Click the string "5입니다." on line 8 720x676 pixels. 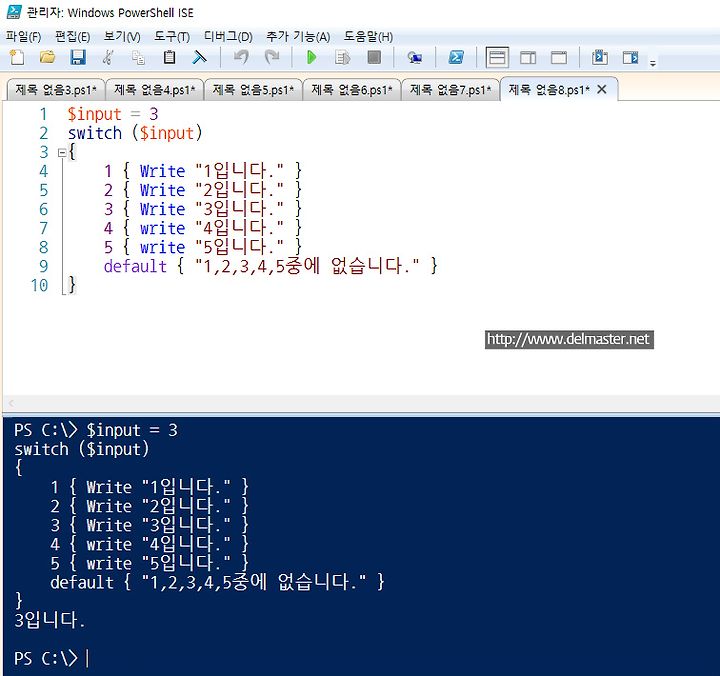coord(239,247)
